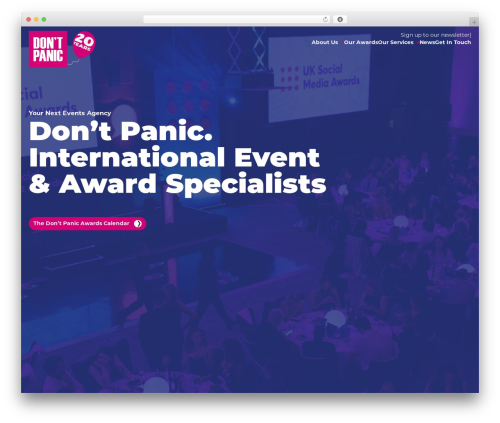
Task: Minimize the window with the yellow button
Action: [x=36, y=20]
